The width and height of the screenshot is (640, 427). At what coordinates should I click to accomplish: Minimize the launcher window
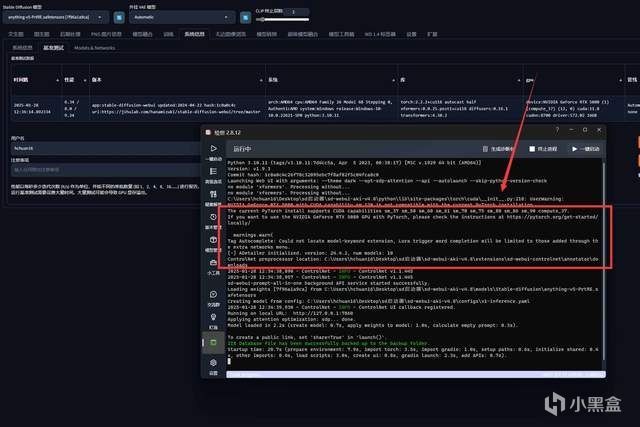[571, 130]
